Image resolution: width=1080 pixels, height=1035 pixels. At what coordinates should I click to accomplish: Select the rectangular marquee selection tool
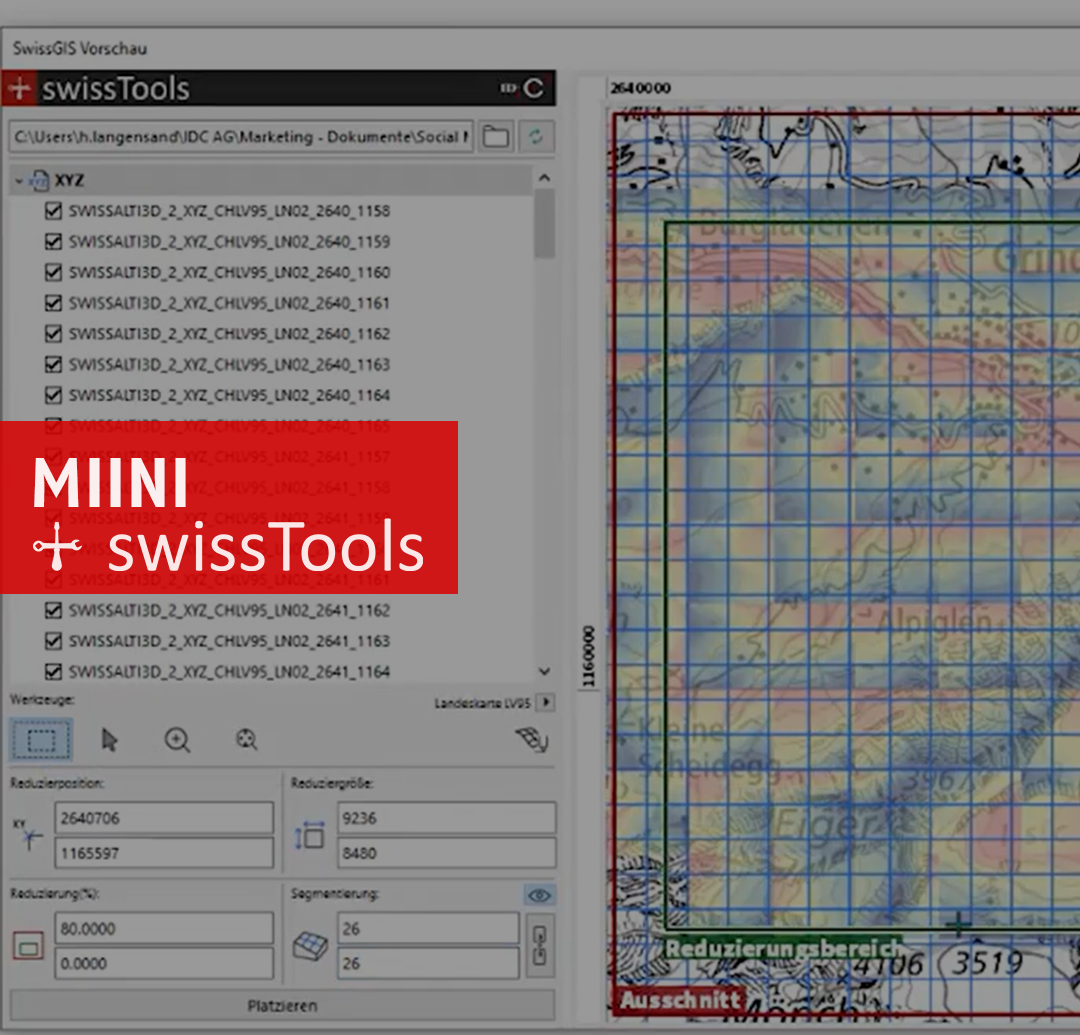[x=41, y=740]
